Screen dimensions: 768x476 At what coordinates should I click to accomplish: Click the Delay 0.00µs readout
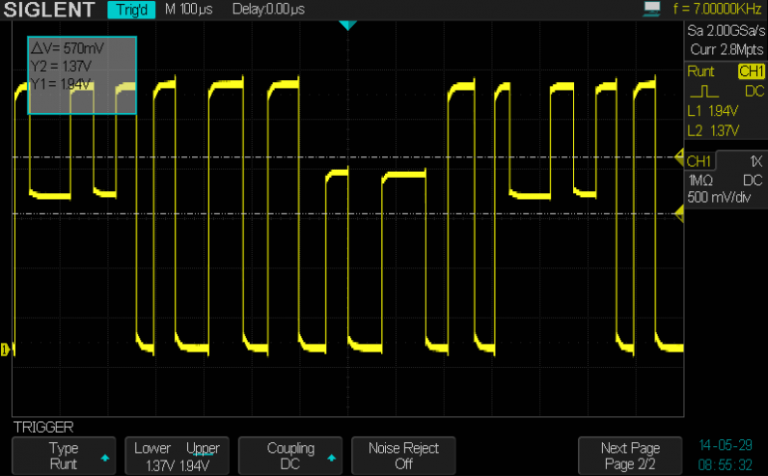tap(269, 11)
